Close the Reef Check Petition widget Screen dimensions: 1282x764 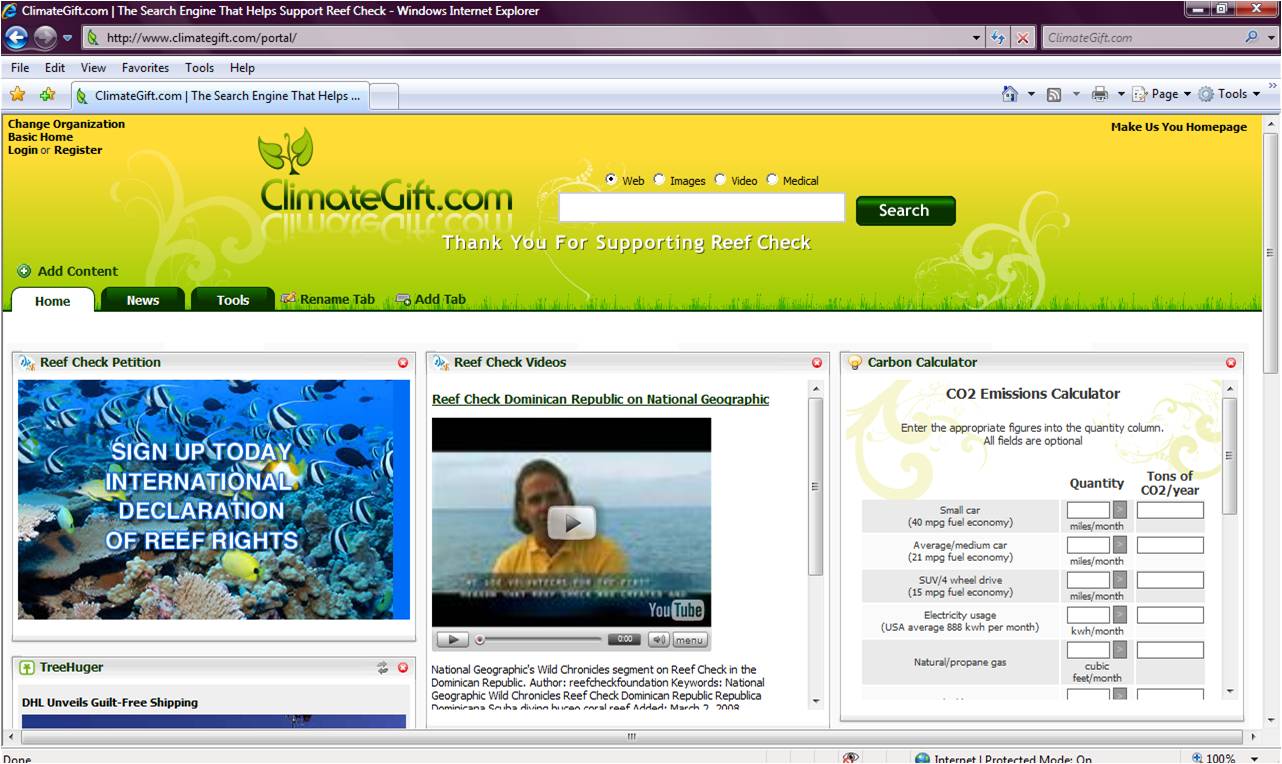pos(403,363)
